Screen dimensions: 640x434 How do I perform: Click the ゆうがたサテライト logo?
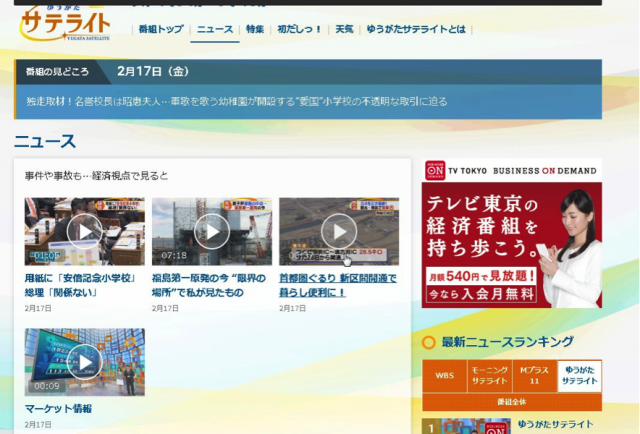point(65,23)
